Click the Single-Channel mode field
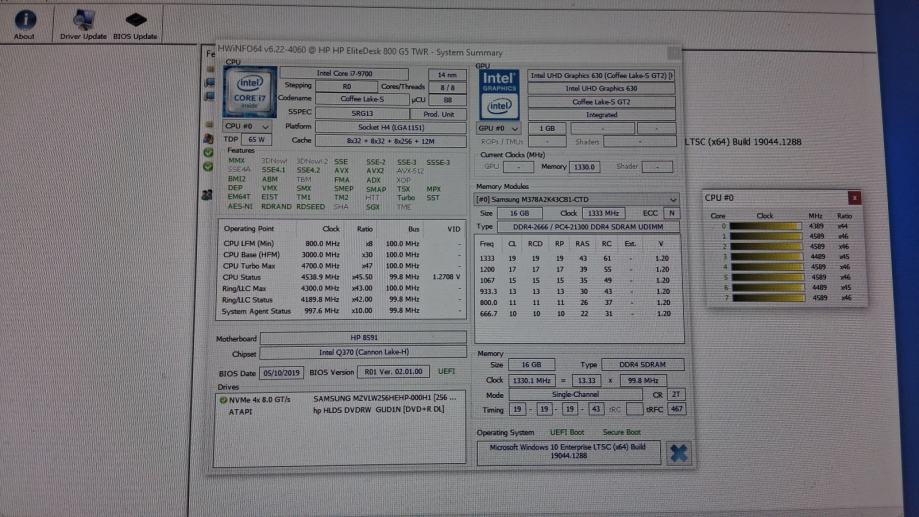The width and height of the screenshot is (919, 517). coord(575,395)
